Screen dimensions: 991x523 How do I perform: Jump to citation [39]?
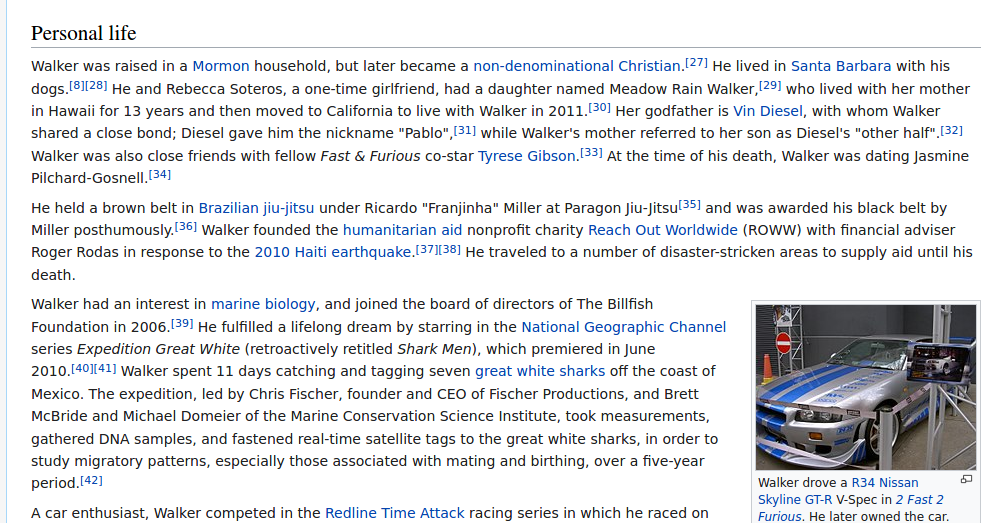coord(182,323)
